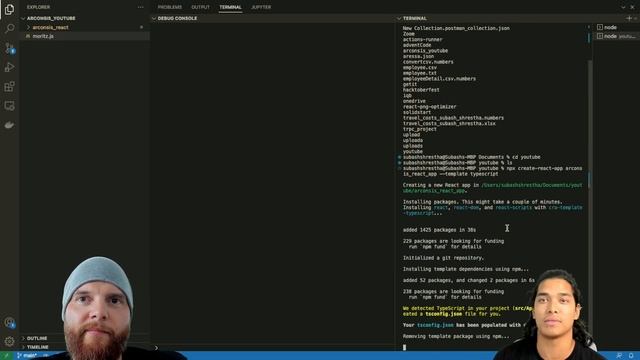Close the bottom panel with X icon

632,7
